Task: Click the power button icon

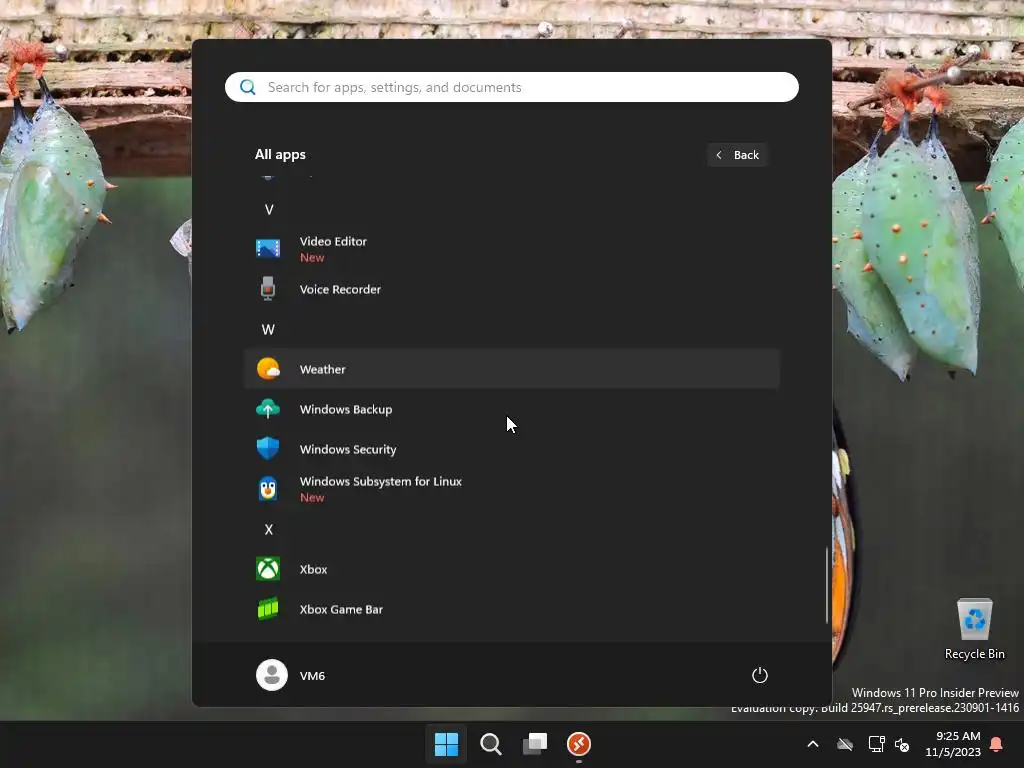Action: point(760,675)
